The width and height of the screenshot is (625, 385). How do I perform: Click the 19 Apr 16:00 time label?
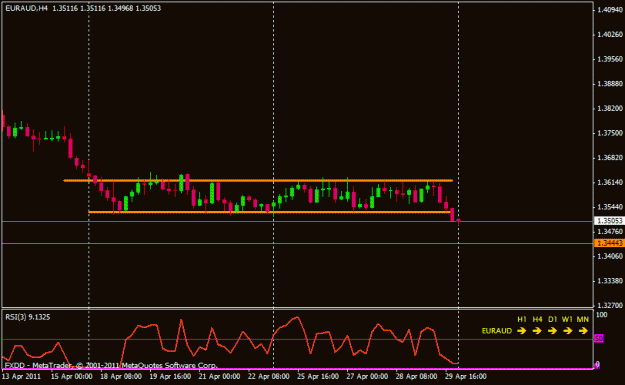tap(170, 376)
